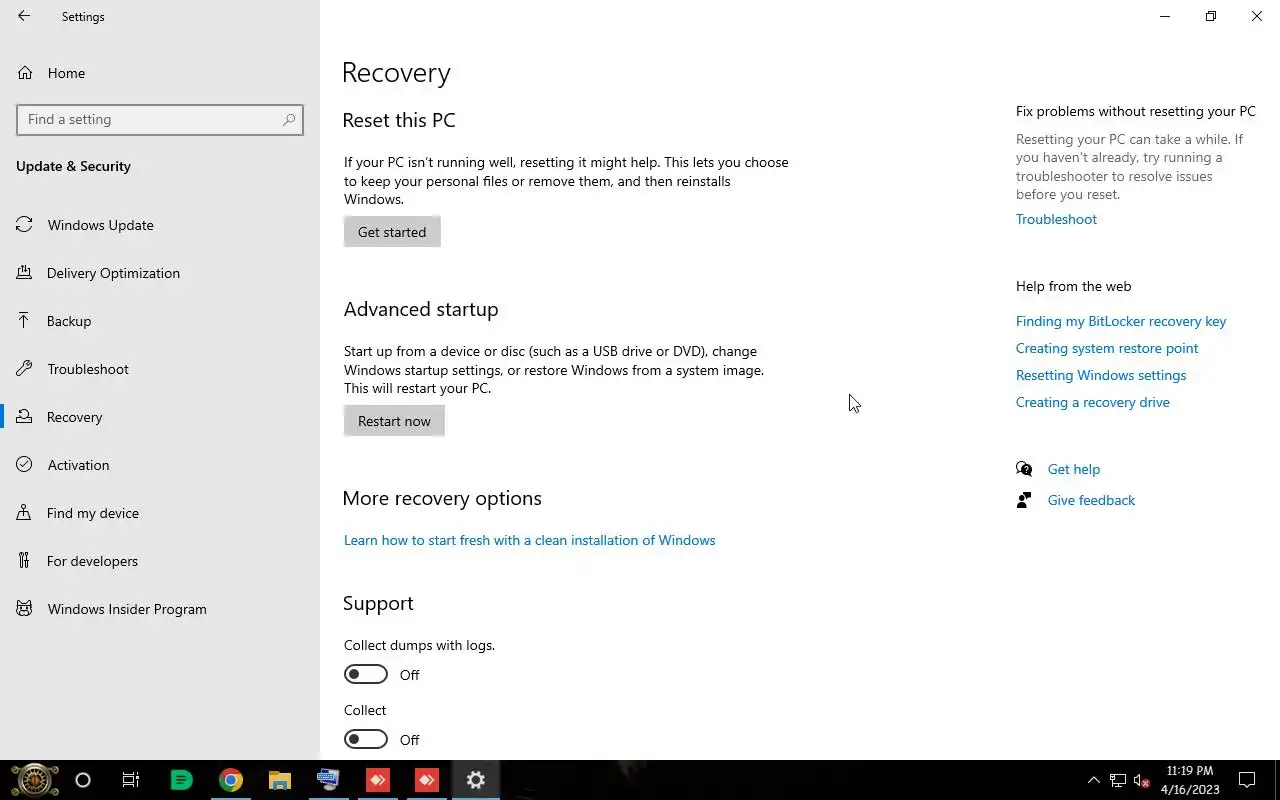Image resolution: width=1280 pixels, height=800 pixels.
Task: Select the Activation page in the sidebar
Action: (160, 465)
